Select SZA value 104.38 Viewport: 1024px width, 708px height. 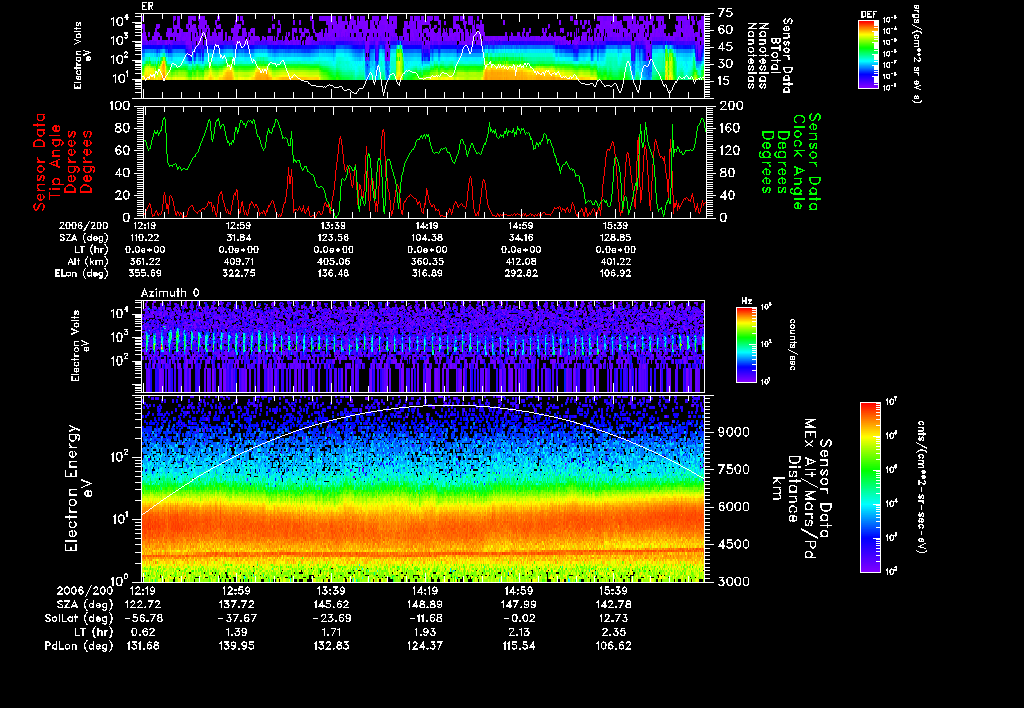[426, 238]
